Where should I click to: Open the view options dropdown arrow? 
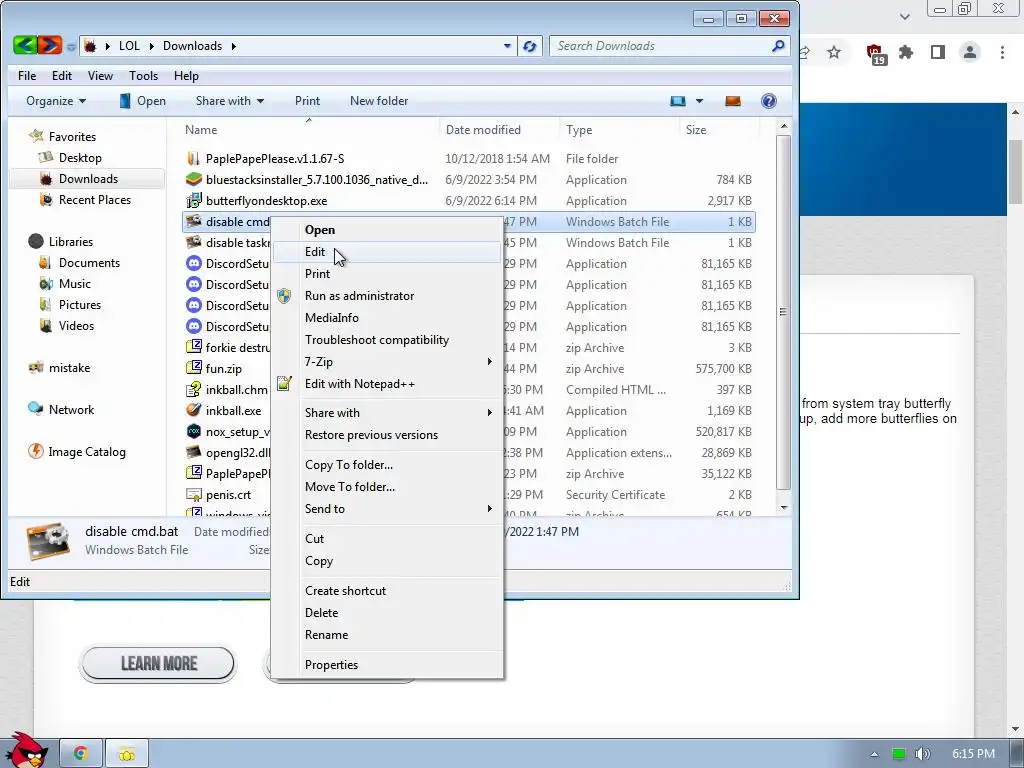699,101
